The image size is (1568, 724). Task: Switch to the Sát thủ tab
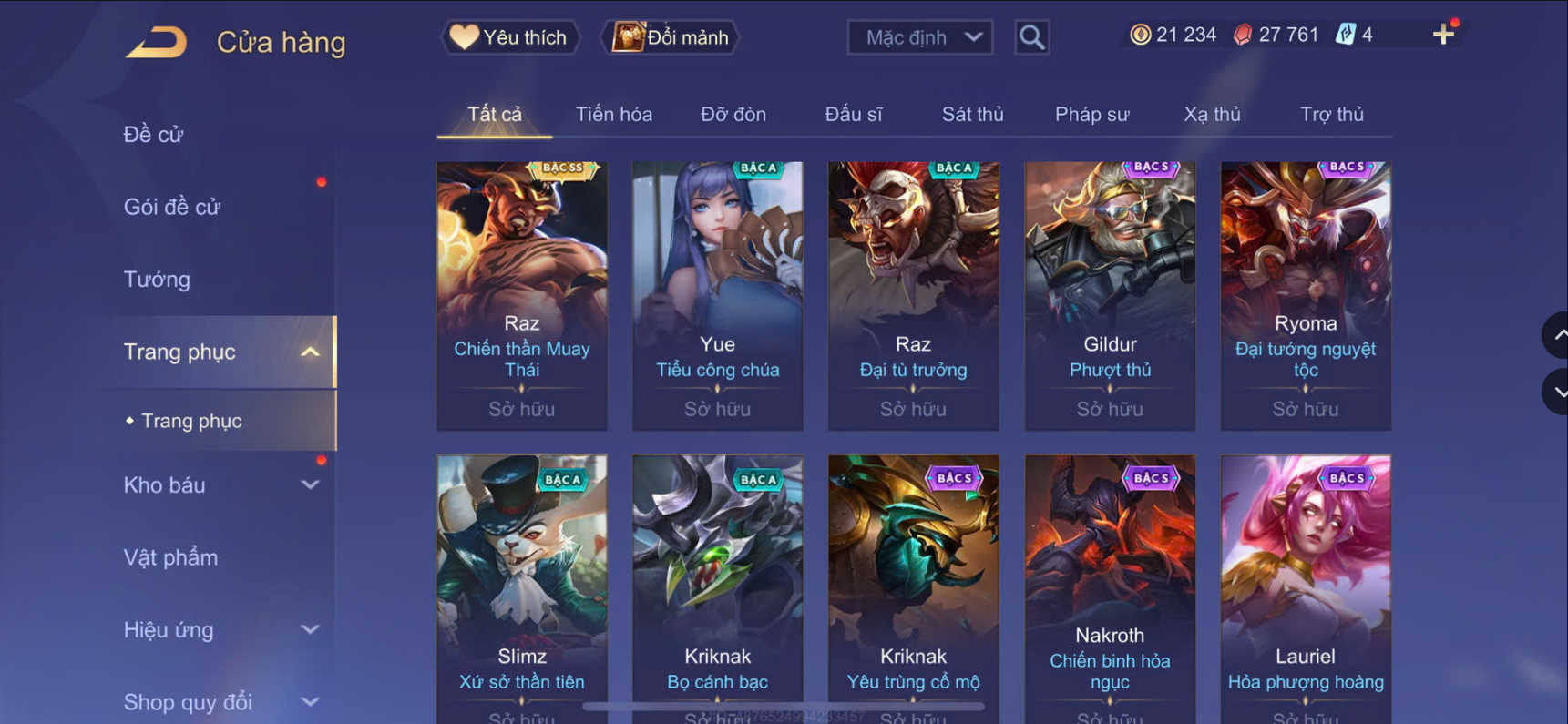972,115
